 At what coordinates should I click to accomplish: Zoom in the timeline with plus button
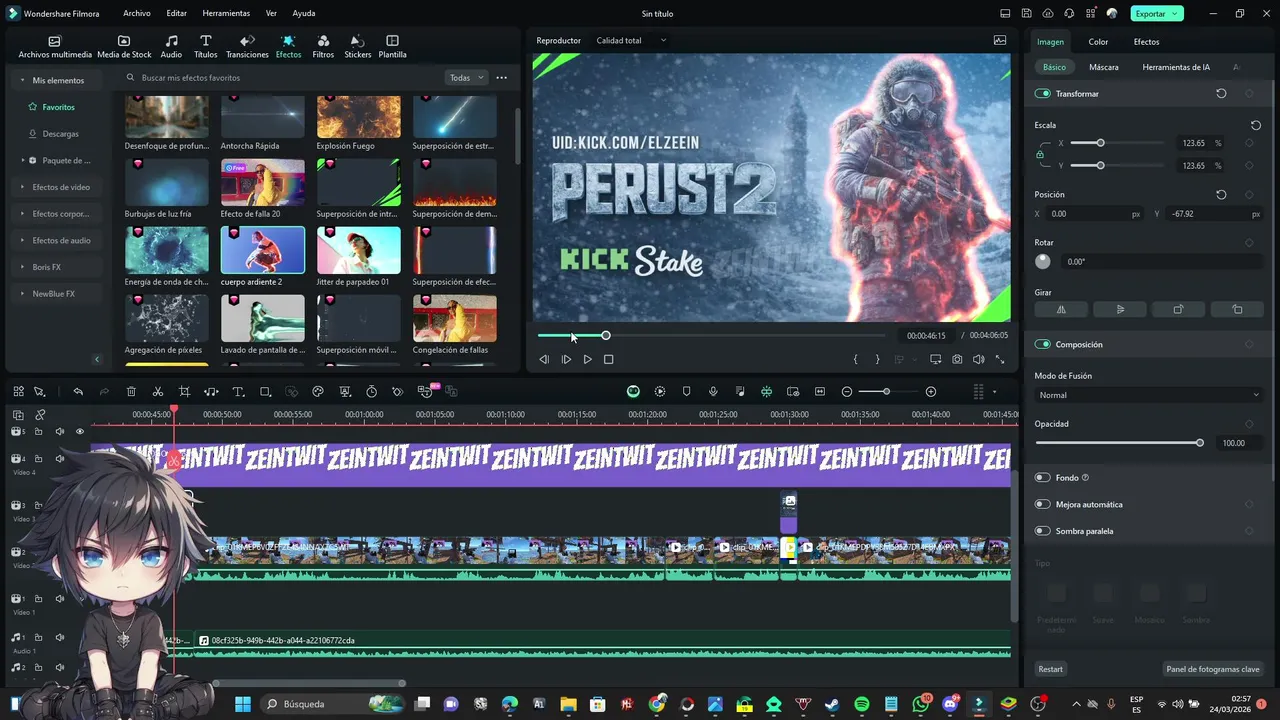pos(931,392)
